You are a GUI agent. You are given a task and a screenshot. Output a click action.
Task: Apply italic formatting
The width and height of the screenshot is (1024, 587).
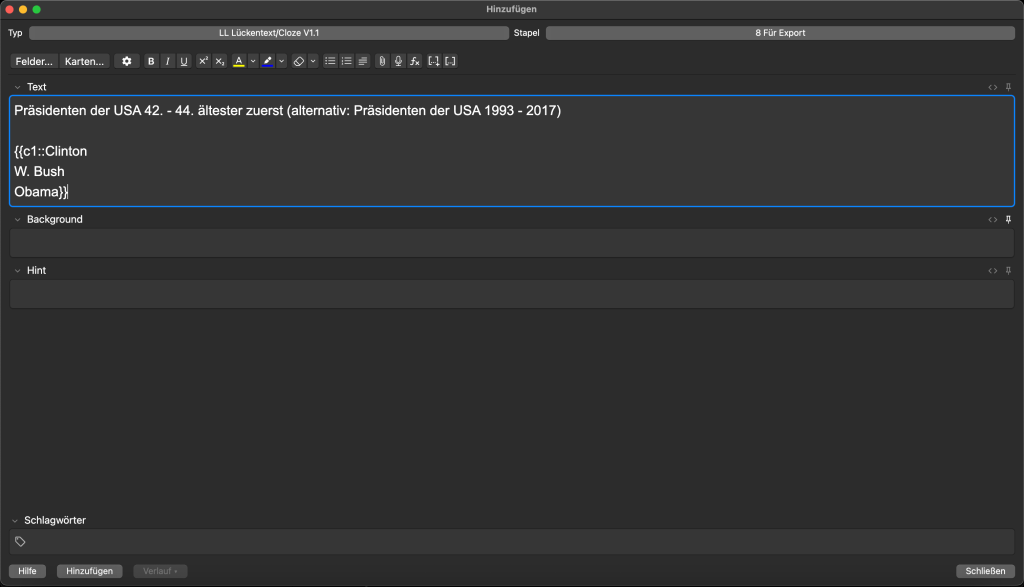(x=167, y=61)
